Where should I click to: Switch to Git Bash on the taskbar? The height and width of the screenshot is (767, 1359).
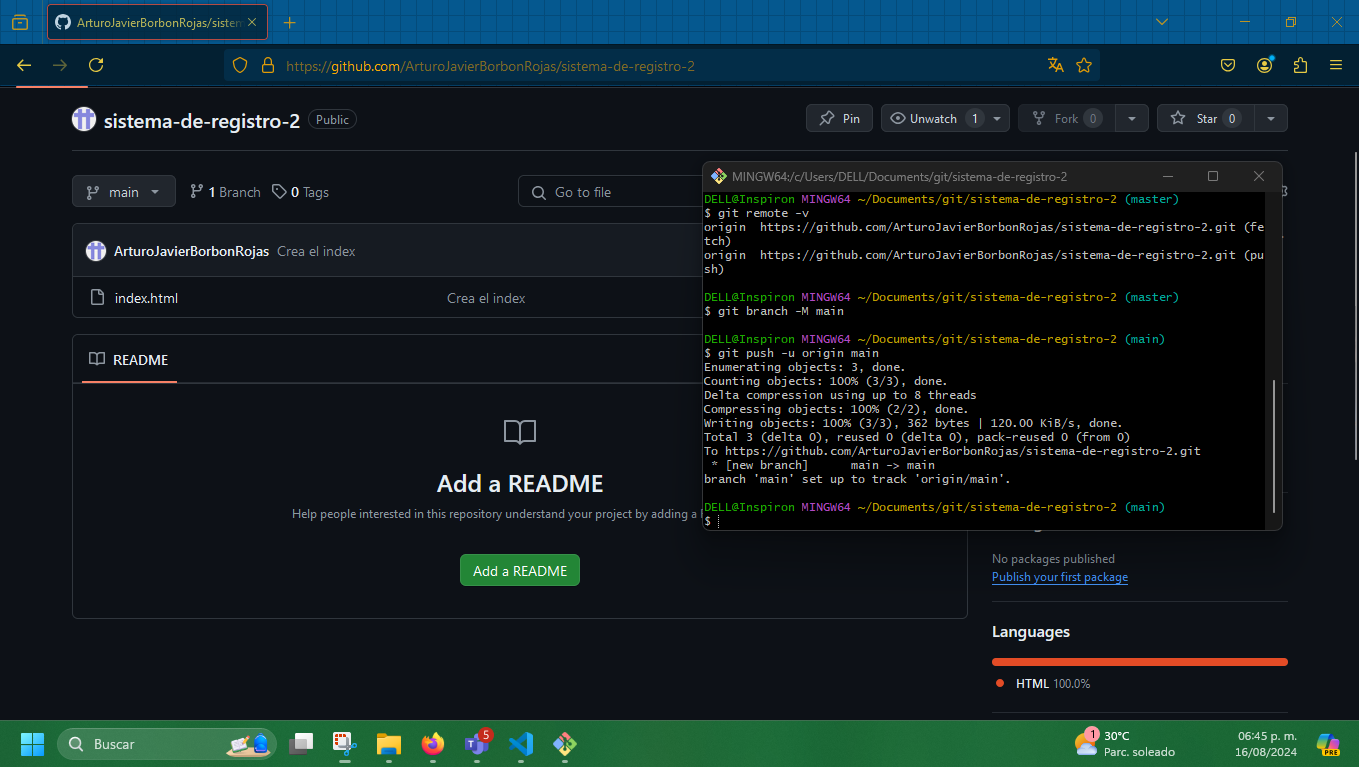(565, 744)
